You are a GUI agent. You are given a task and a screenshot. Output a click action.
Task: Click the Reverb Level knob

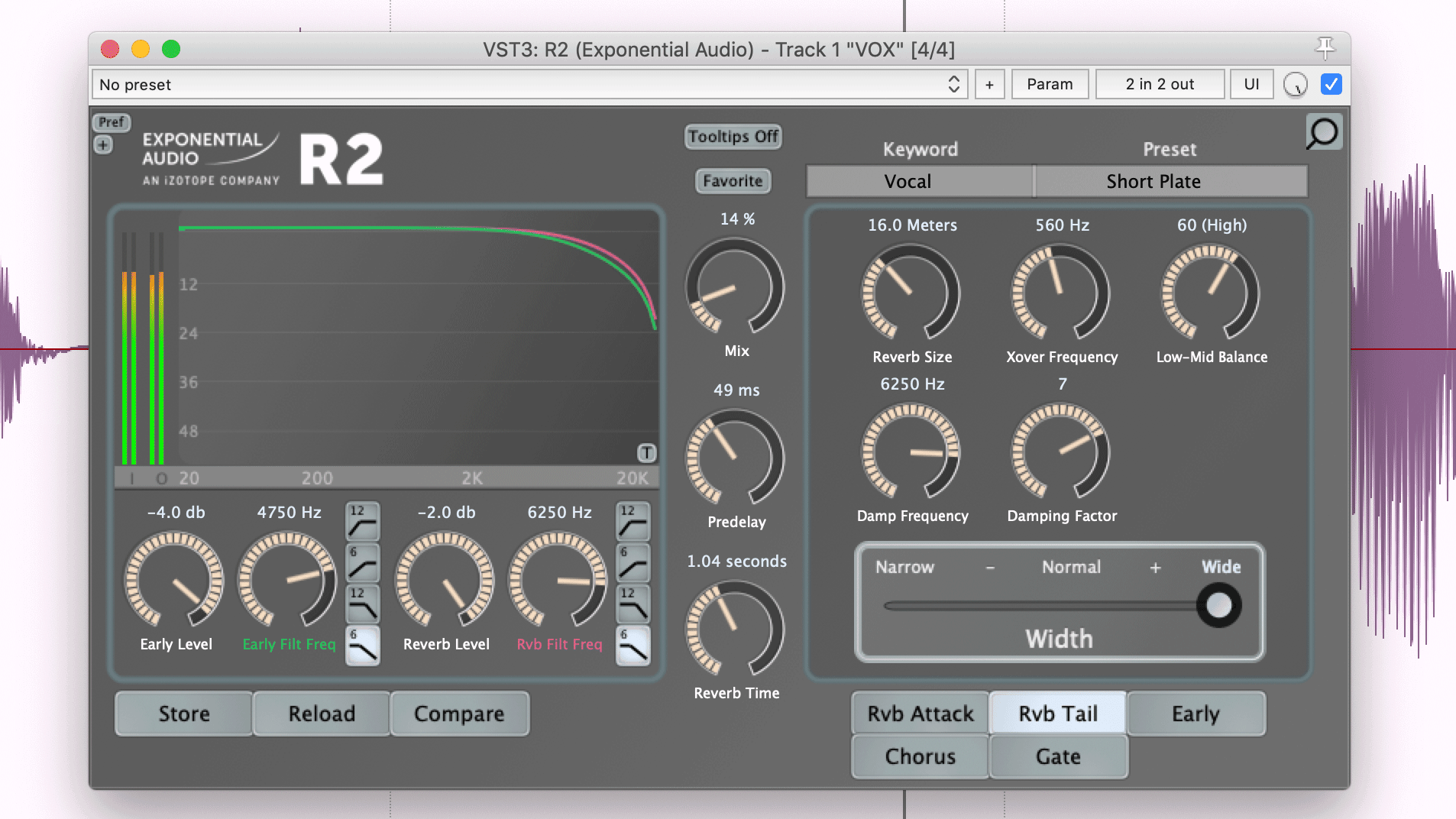[x=445, y=580]
